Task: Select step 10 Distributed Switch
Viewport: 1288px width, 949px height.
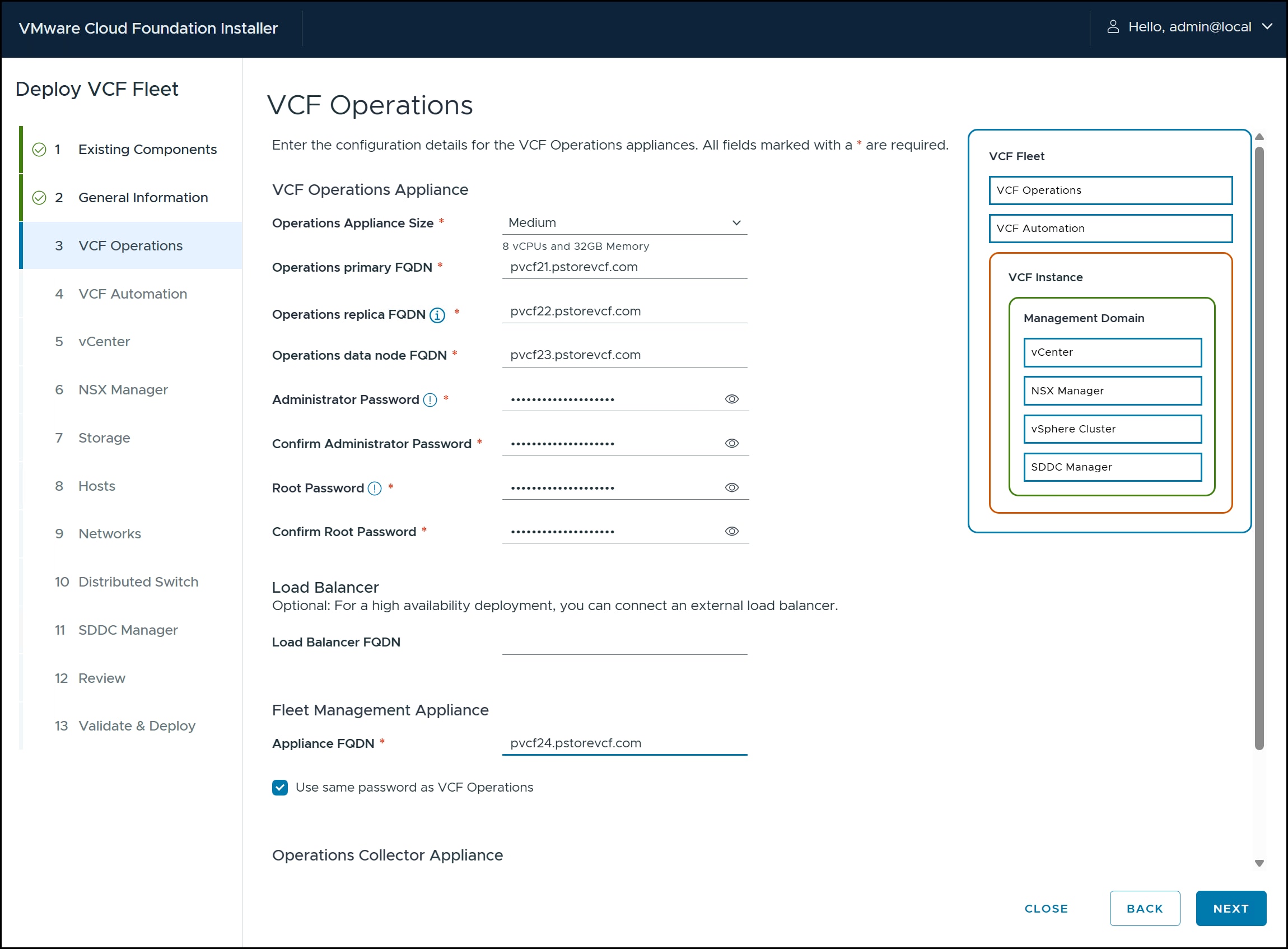Action: (132, 583)
